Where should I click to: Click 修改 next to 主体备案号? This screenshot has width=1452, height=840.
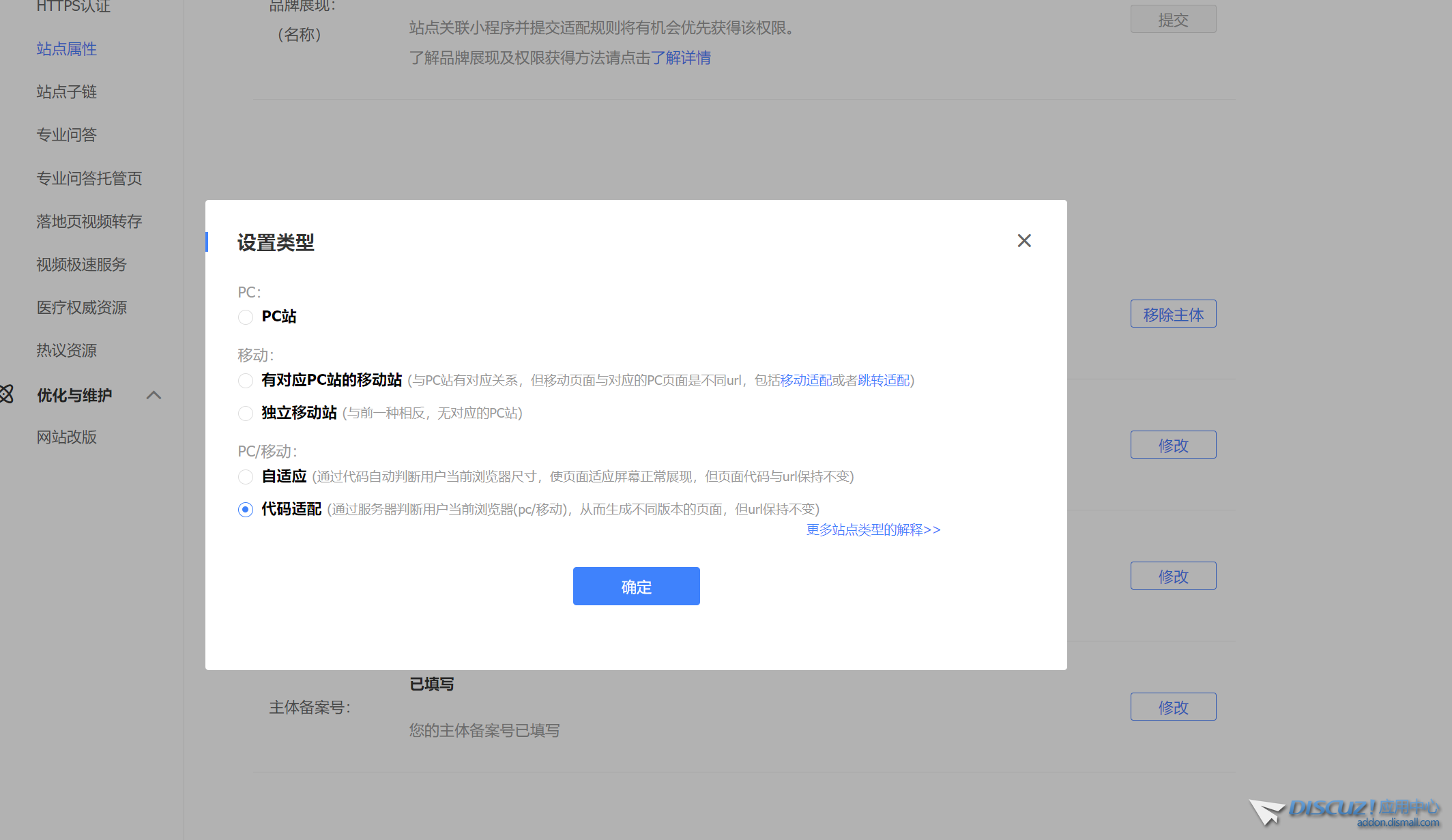1173,706
